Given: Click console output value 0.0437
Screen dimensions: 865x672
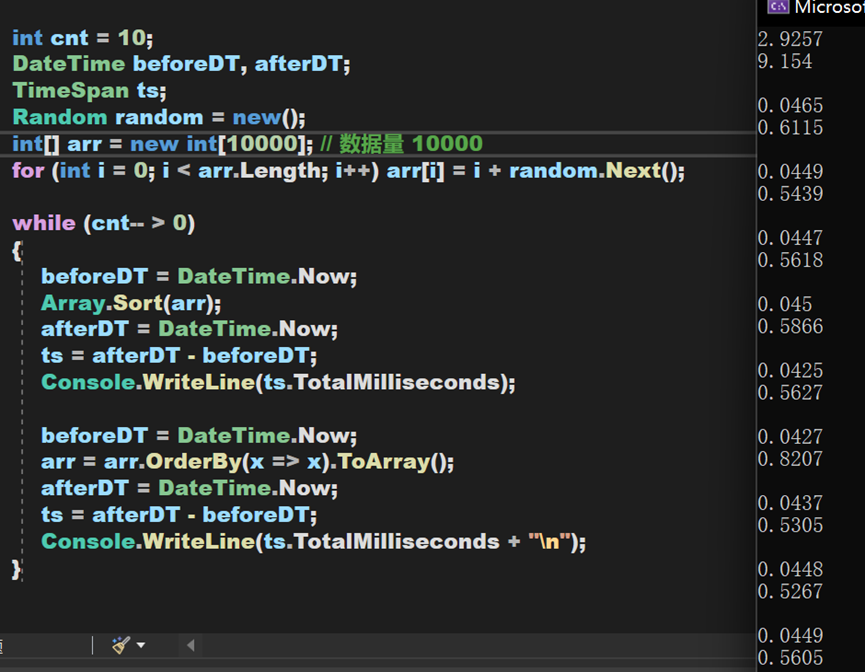Looking at the screenshot, I should (790, 503).
